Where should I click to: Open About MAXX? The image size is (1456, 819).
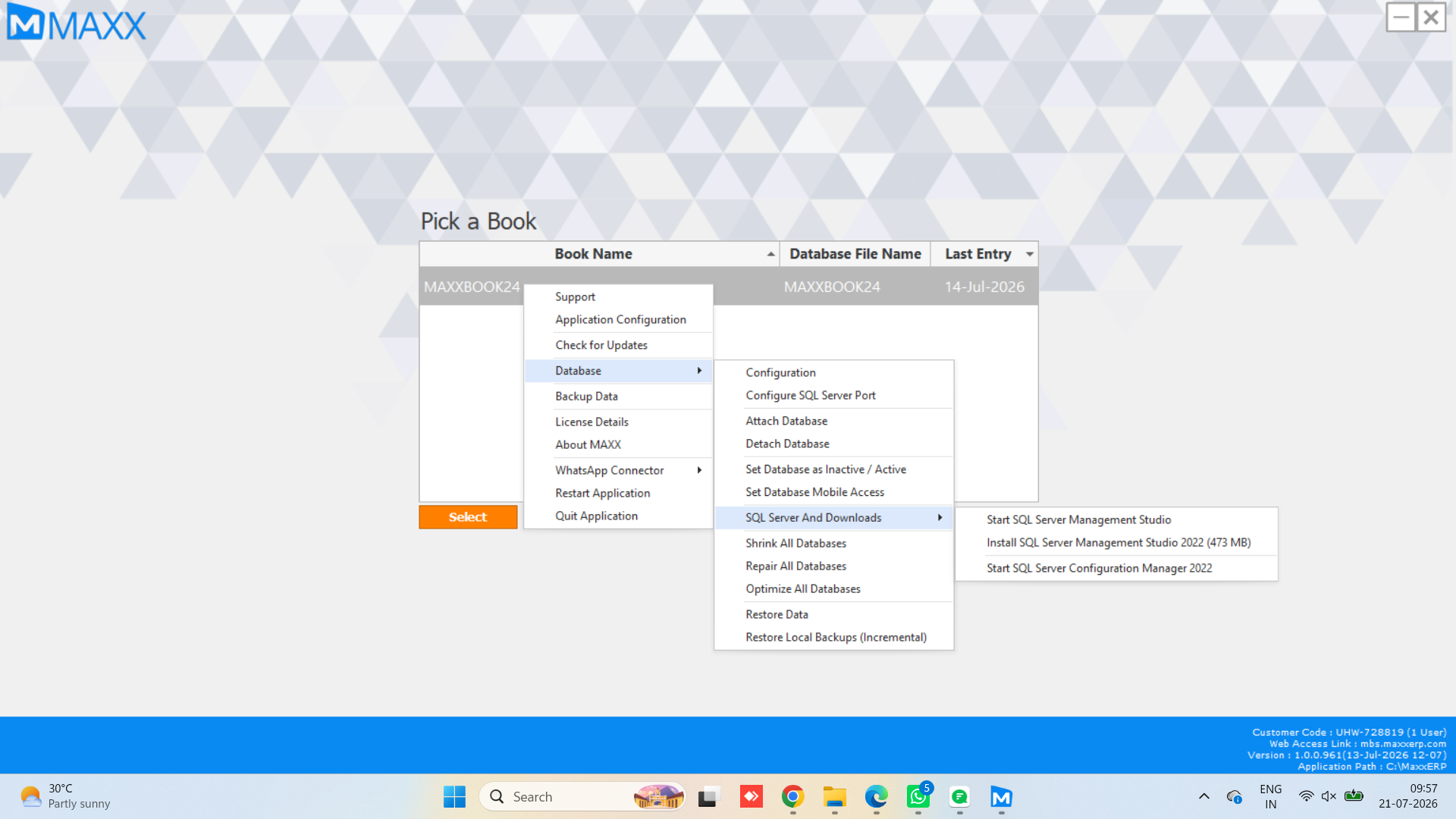(618, 444)
